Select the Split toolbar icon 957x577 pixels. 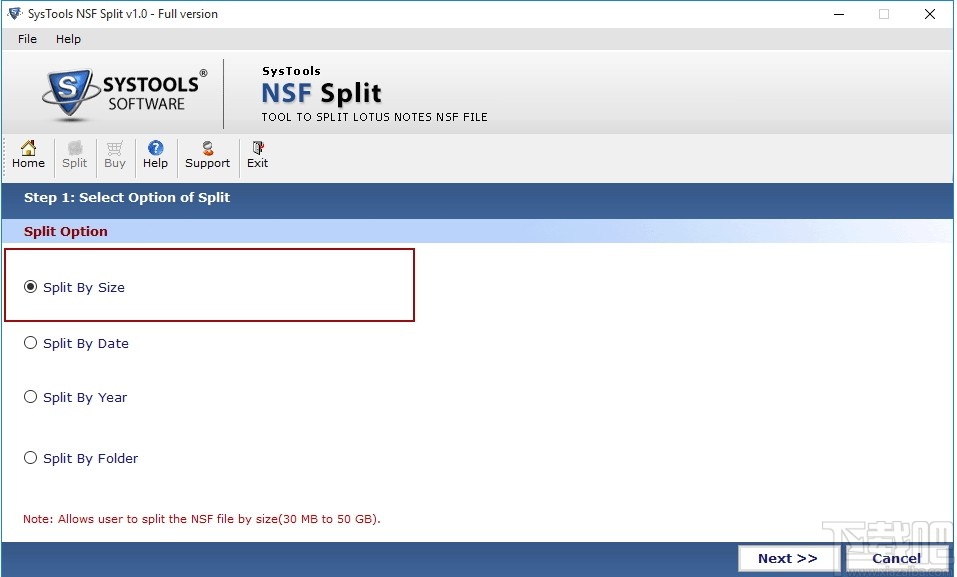74,156
